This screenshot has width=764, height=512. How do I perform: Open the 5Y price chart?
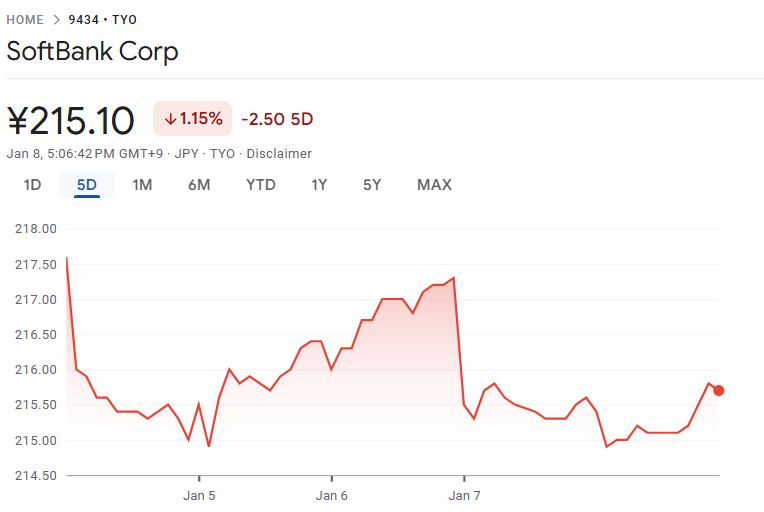372,185
